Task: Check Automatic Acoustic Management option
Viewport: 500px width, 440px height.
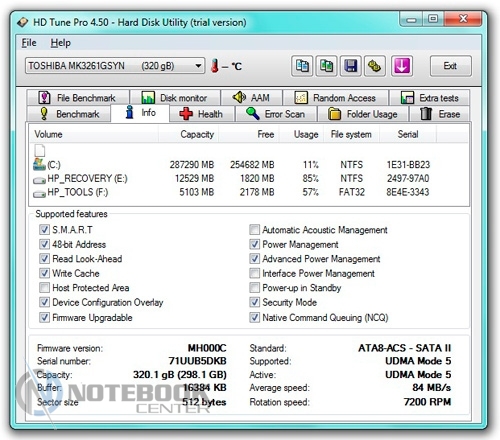Action: tap(254, 229)
